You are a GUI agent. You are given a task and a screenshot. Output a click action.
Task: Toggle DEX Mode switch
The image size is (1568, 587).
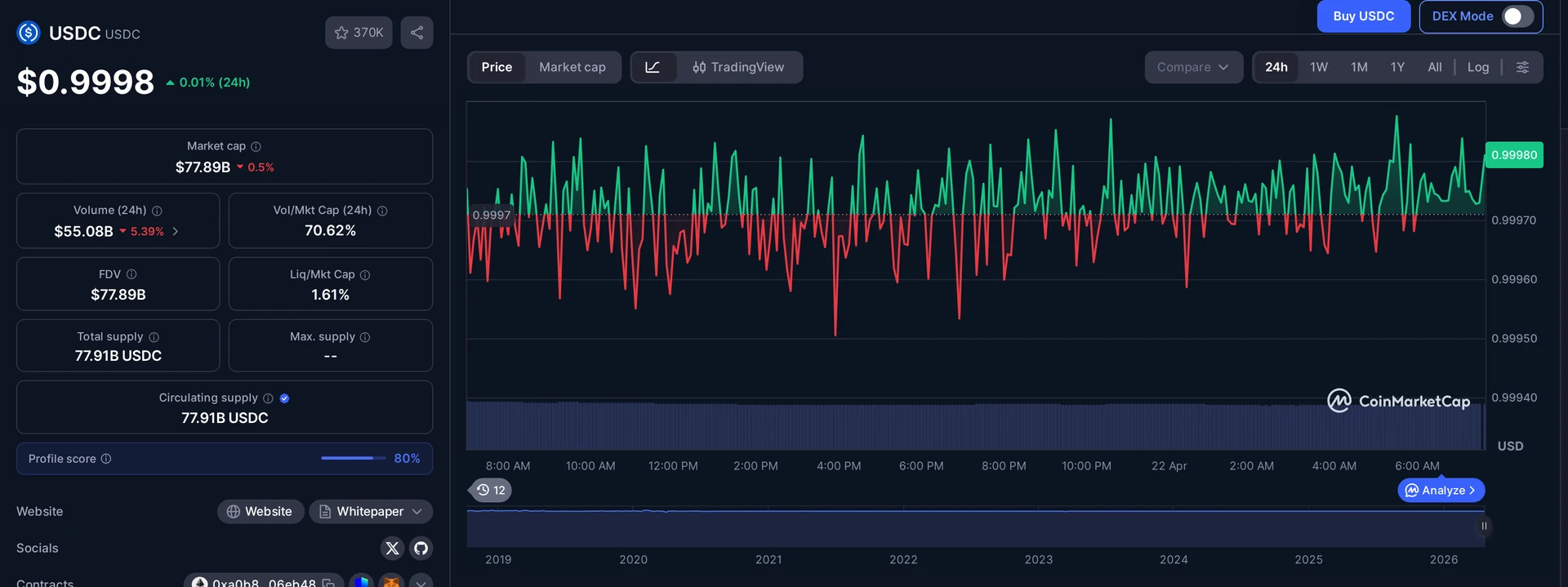point(1517,16)
